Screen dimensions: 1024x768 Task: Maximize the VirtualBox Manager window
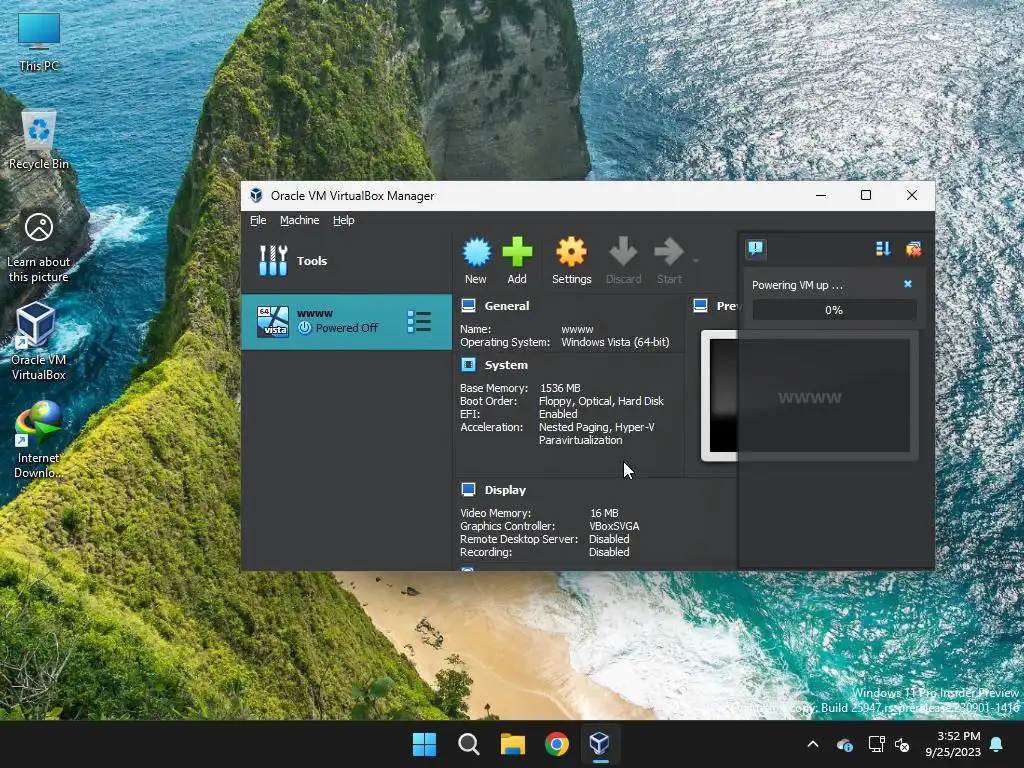click(866, 195)
